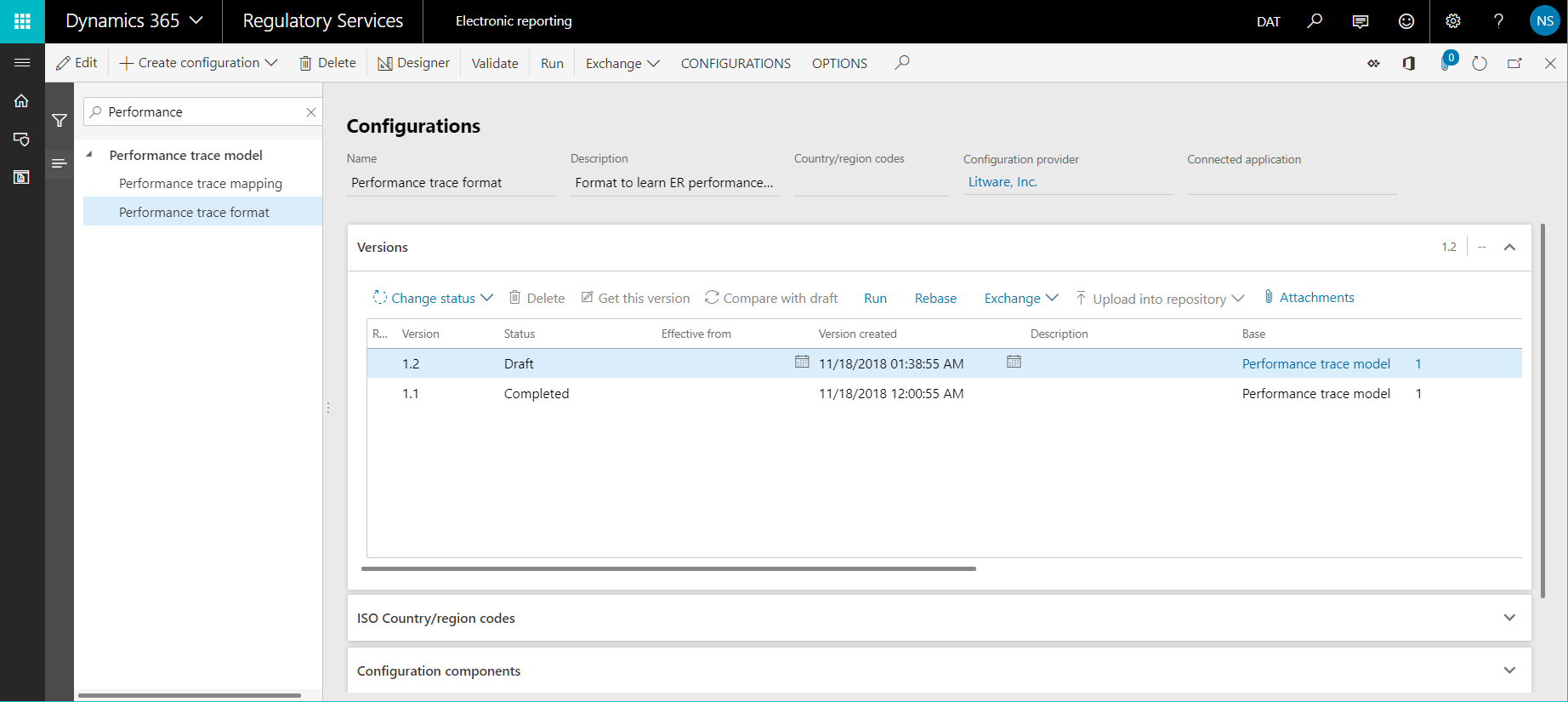The width and height of the screenshot is (1568, 702).
Task: Click the DAT company selector
Action: (1268, 22)
